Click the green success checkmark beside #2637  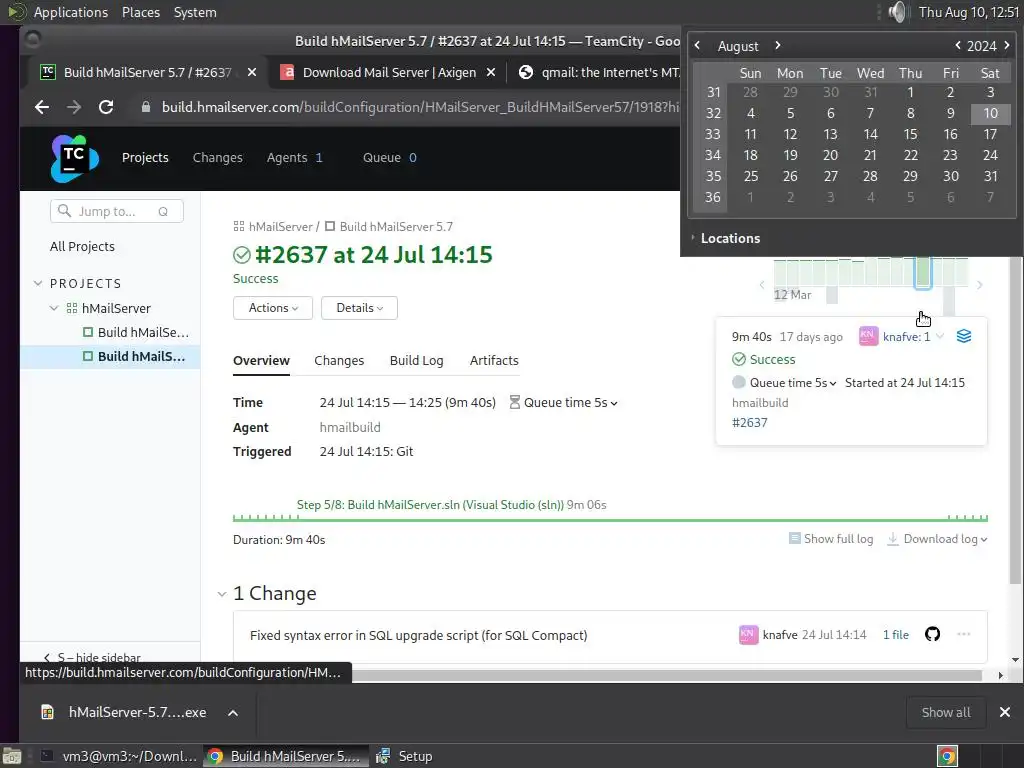coord(242,255)
